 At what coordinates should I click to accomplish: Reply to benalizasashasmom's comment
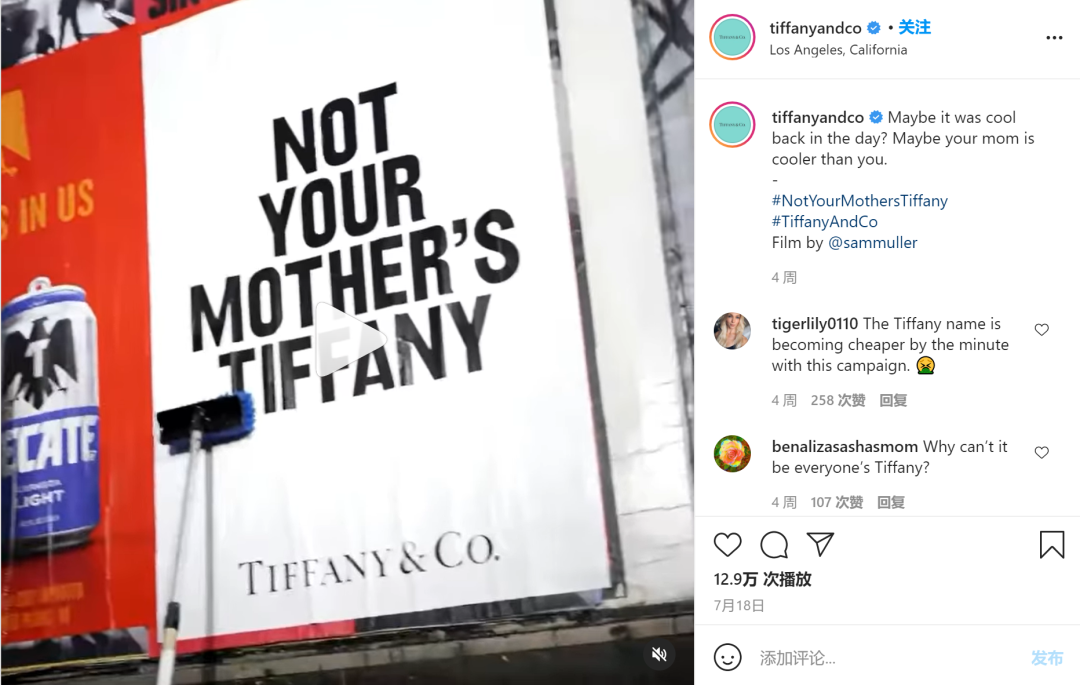coord(891,503)
